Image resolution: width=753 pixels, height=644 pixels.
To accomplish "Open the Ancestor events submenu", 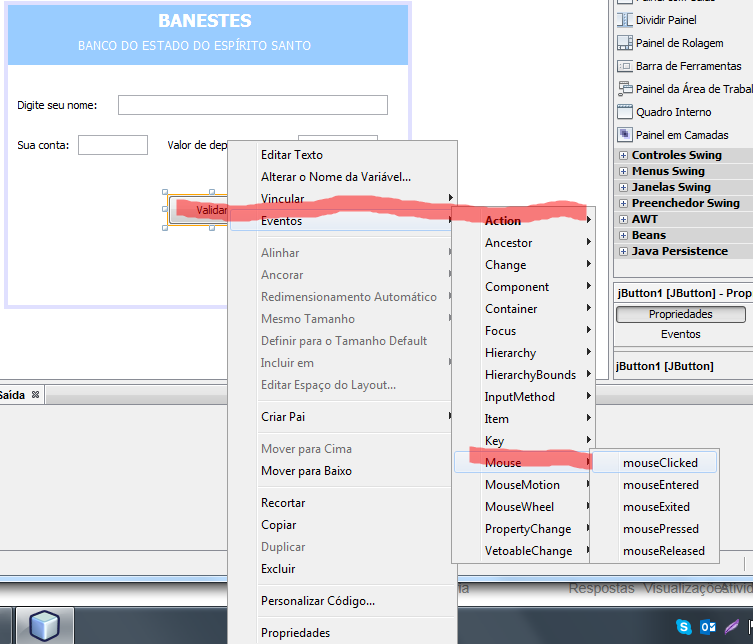I will [x=523, y=243].
